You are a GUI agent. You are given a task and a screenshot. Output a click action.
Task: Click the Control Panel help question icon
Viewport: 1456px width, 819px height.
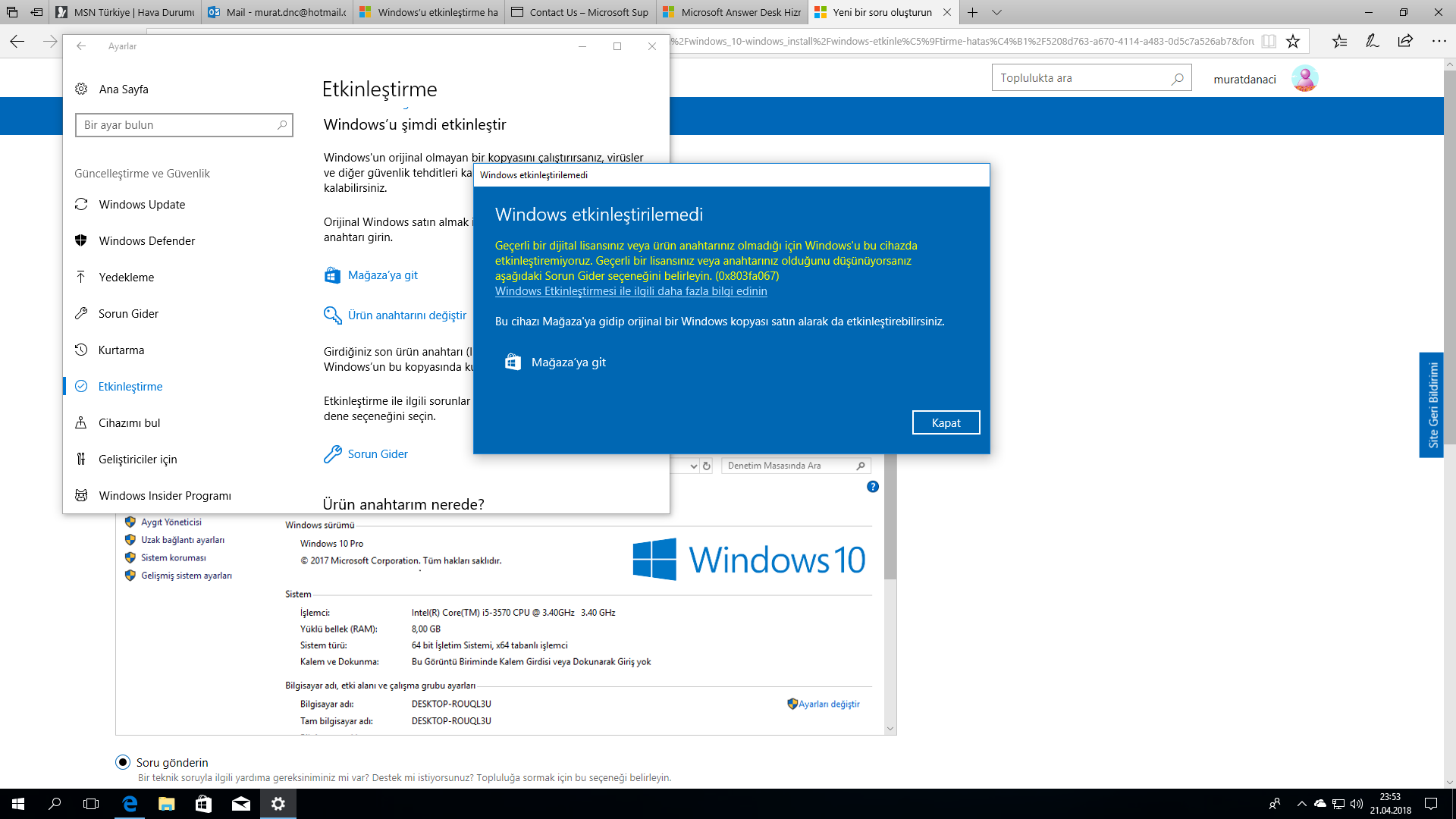click(x=873, y=487)
